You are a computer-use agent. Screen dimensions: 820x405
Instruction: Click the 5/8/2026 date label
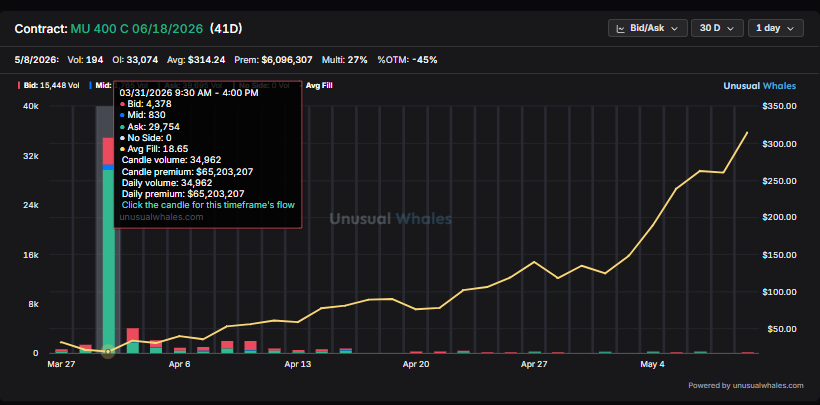(x=37, y=60)
